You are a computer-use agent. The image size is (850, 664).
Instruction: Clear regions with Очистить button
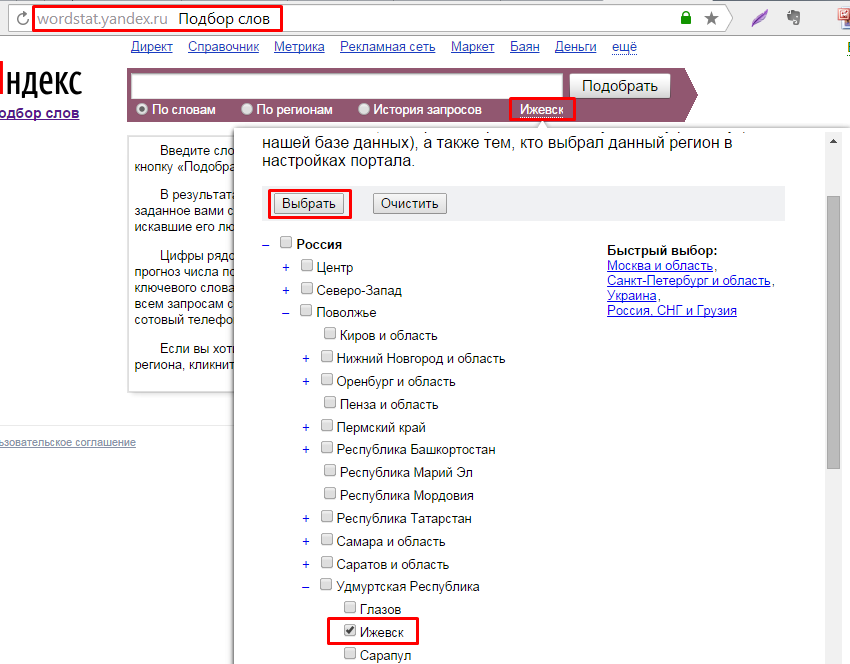click(410, 204)
